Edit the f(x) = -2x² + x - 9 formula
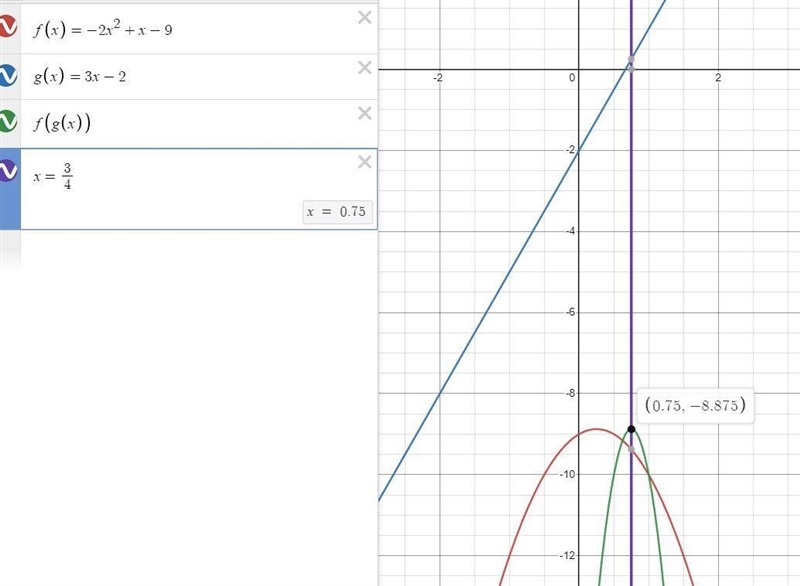Screen dimensions: 800x586 tap(103, 30)
